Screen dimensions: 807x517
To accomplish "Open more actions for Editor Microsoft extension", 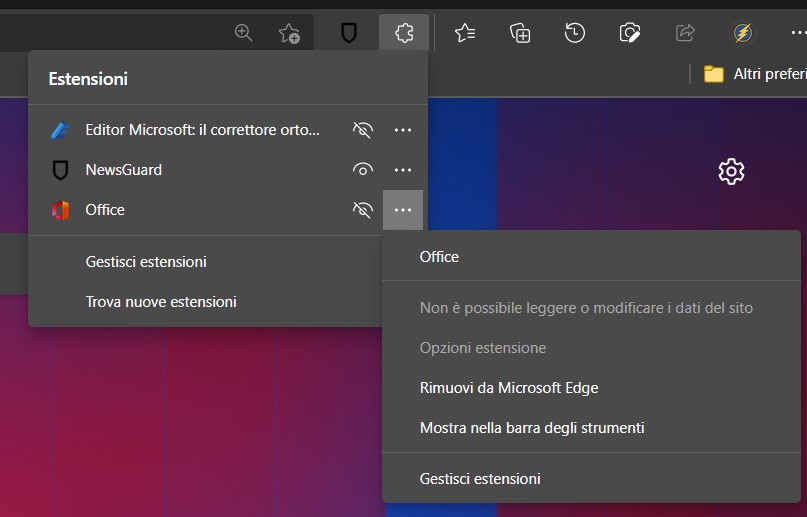I will 402,130.
